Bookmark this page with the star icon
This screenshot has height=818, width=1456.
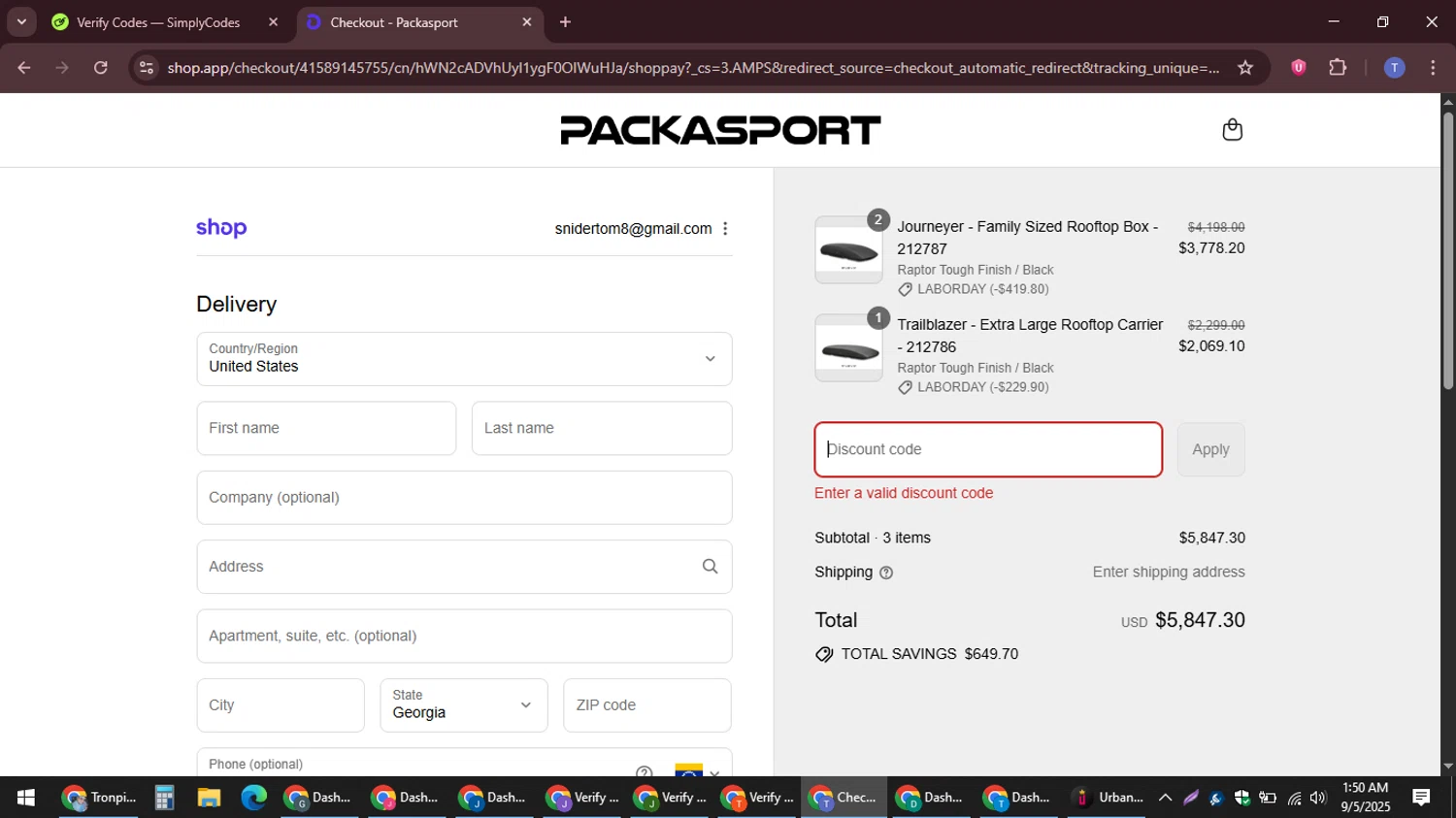point(1245,68)
